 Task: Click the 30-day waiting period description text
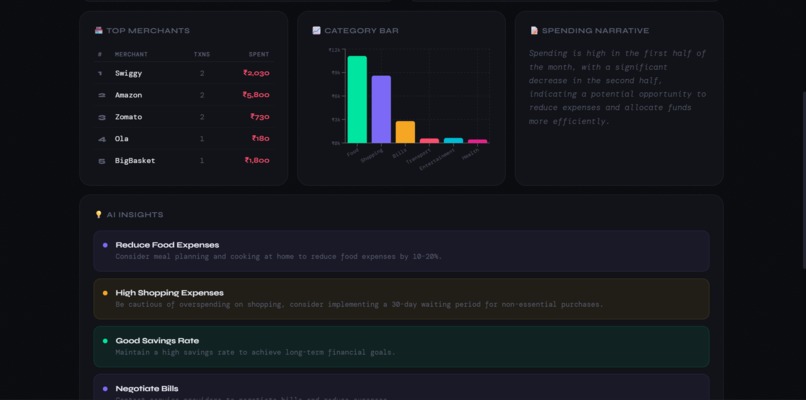tap(359, 304)
